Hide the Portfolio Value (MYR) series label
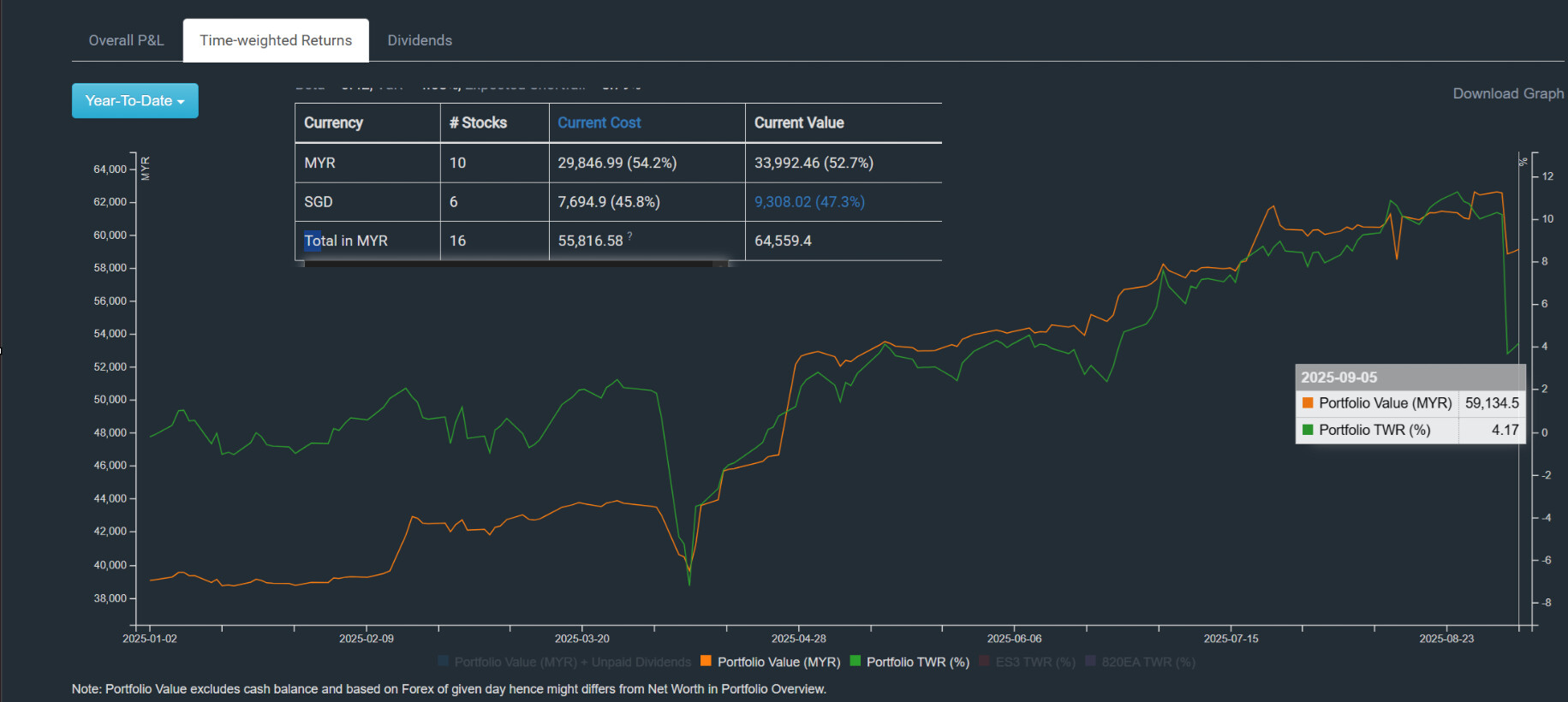The image size is (1568, 702). (x=778, y=662)
